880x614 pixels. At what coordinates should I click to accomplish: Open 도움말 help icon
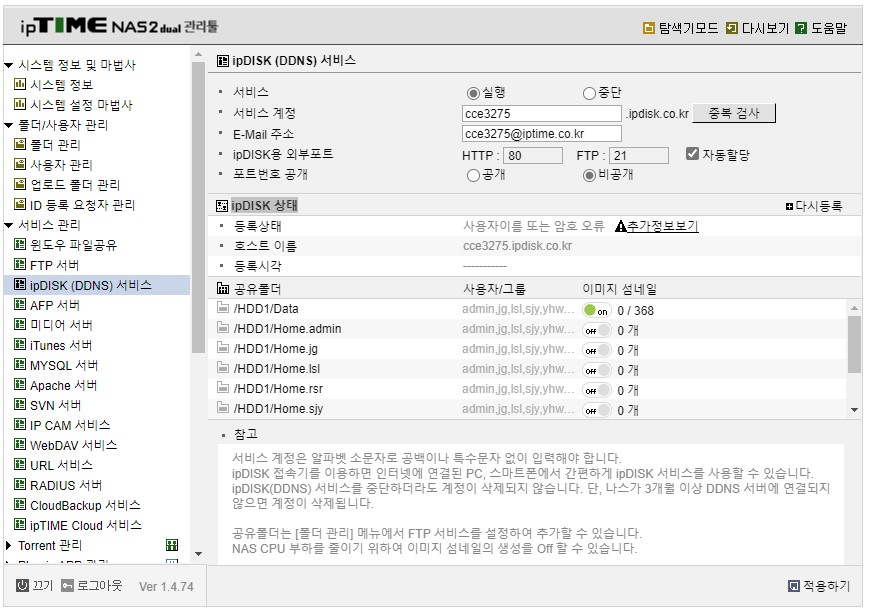801,28
